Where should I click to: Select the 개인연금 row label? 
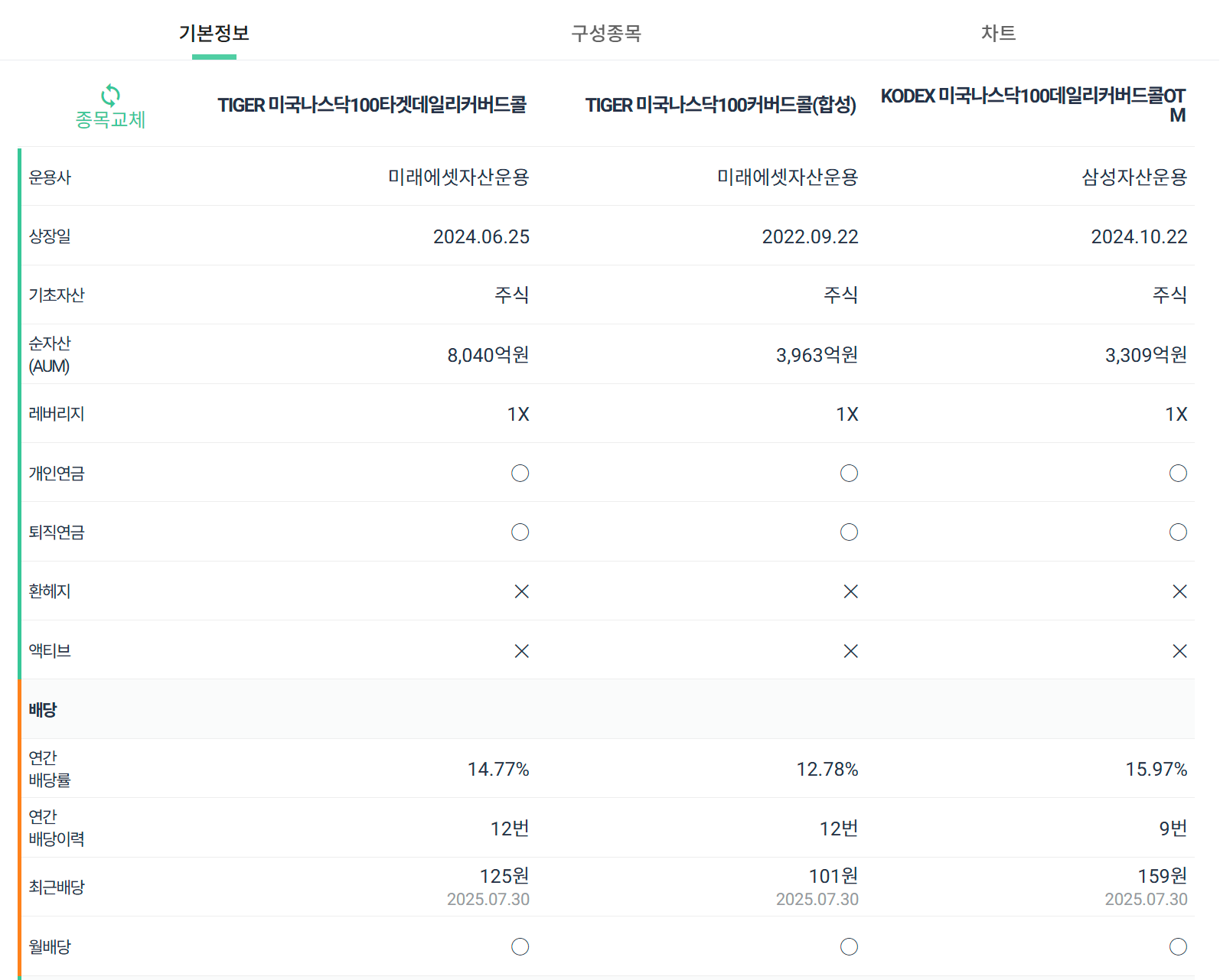[x=57, y=473]
